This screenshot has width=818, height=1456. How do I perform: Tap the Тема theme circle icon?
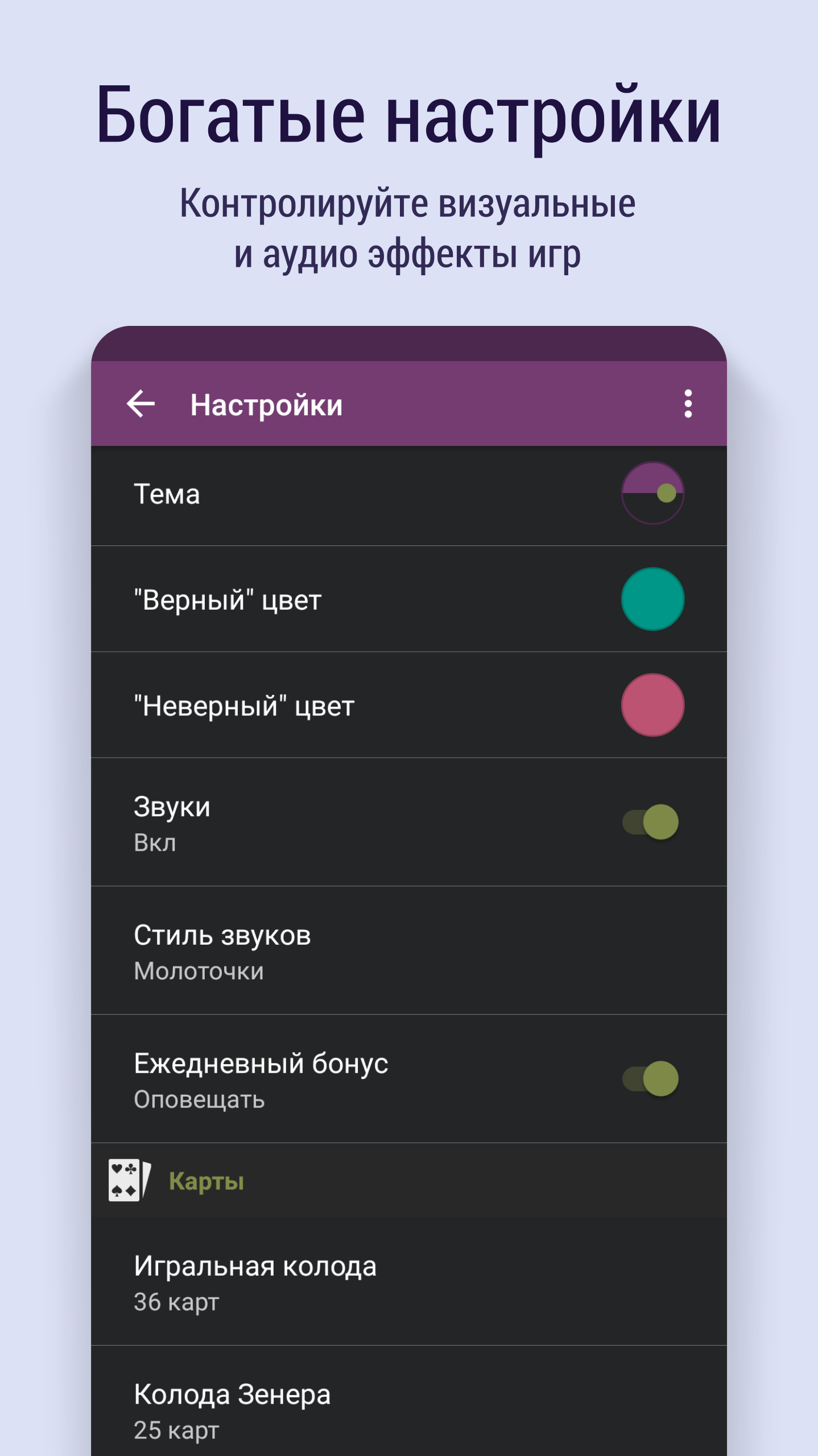pyautogui.click(x=652, y=493)
